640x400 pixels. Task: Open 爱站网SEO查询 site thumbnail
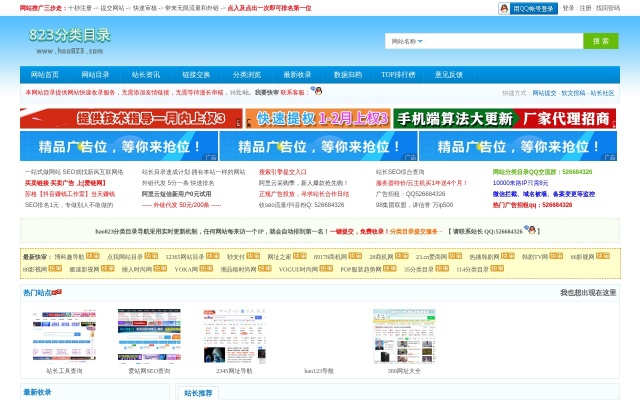[149, 335]
